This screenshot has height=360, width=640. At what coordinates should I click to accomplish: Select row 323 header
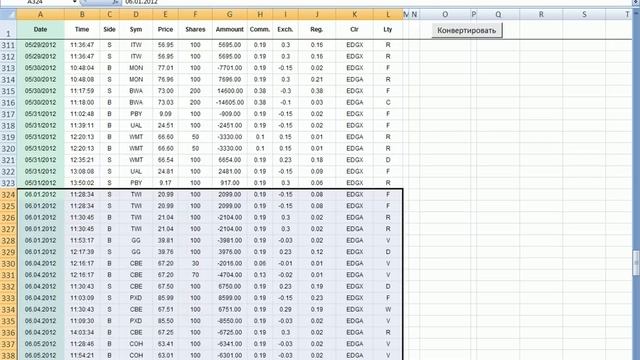pyautogui.click(x=8, y=183)
